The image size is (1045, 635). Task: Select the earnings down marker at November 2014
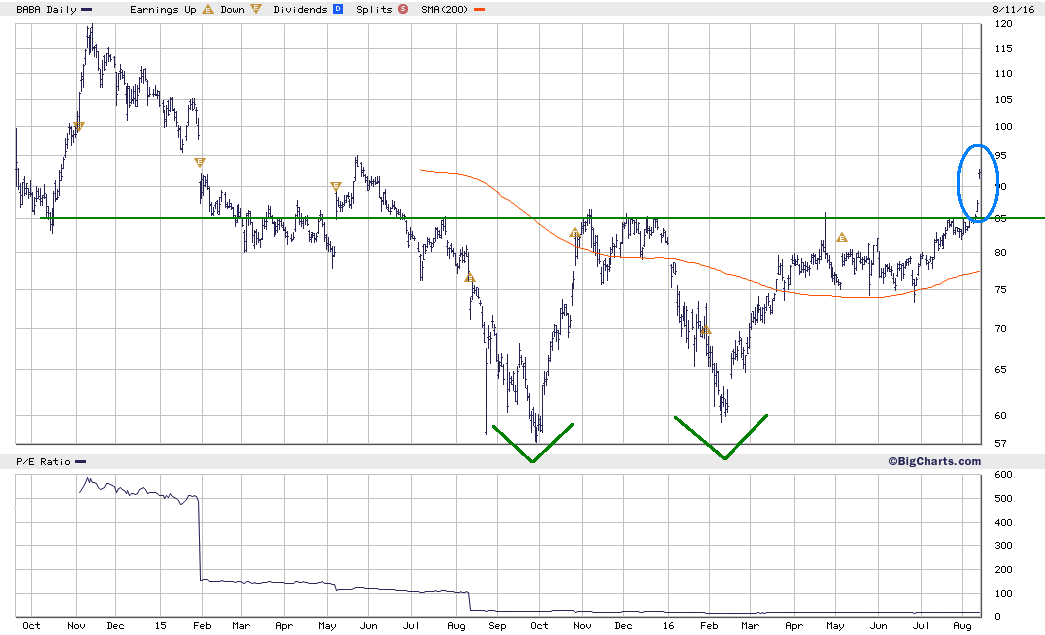click(x=79, y=126)
